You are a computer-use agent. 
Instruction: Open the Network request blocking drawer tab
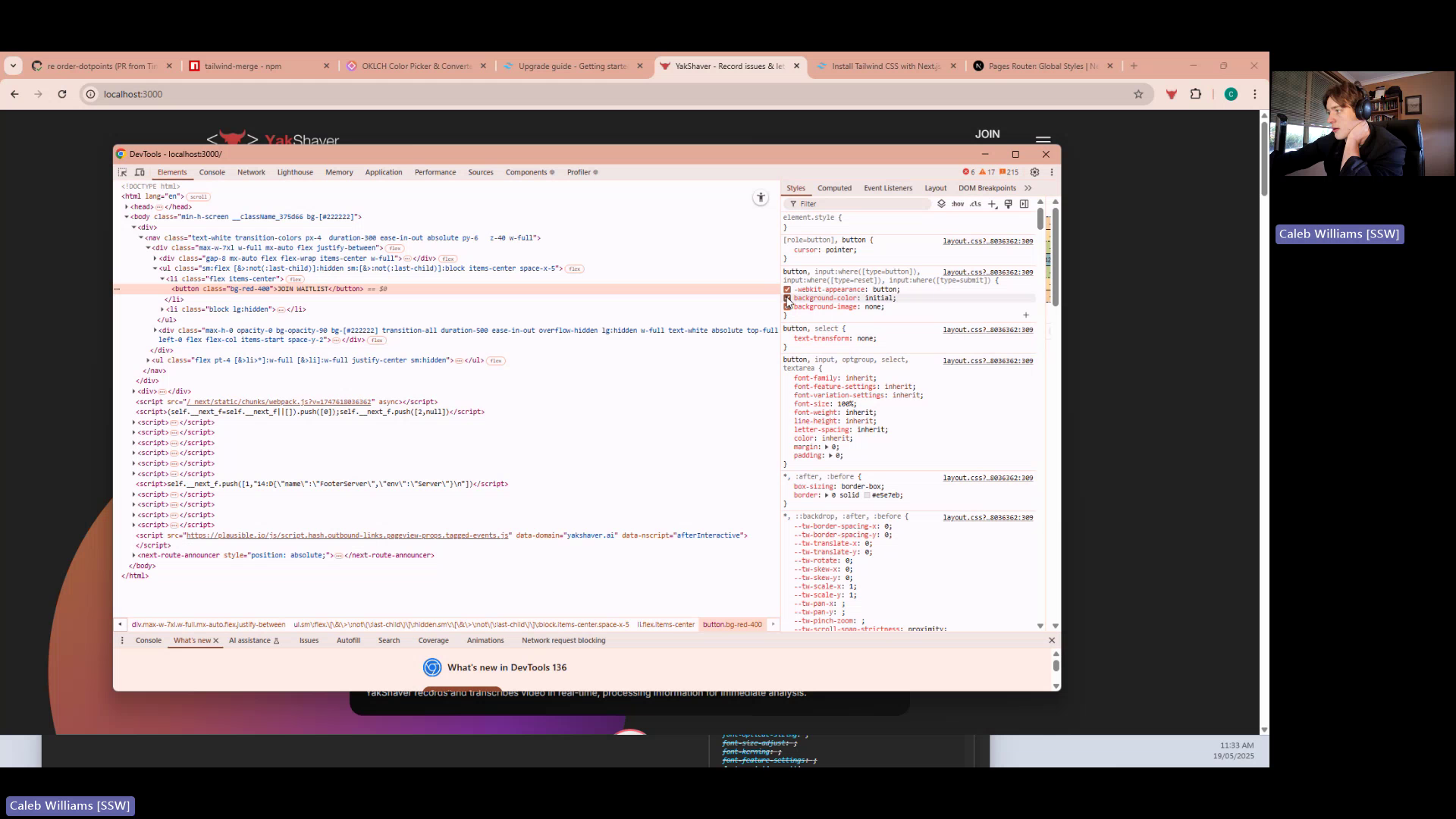click(563, 641)
